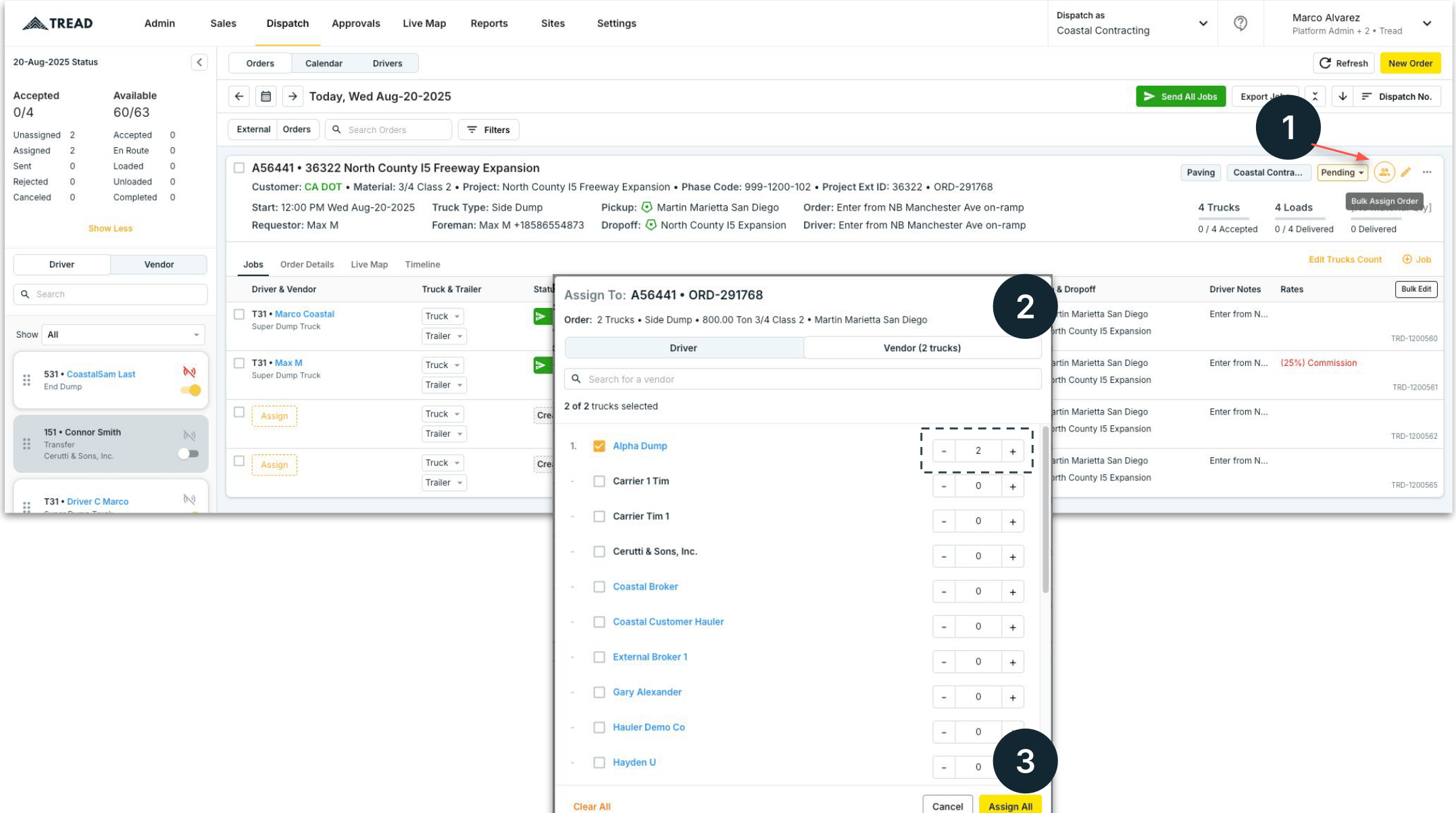Click the Tread logo
This screenshot has width=1456, height=813.
[x=57, y=24]
